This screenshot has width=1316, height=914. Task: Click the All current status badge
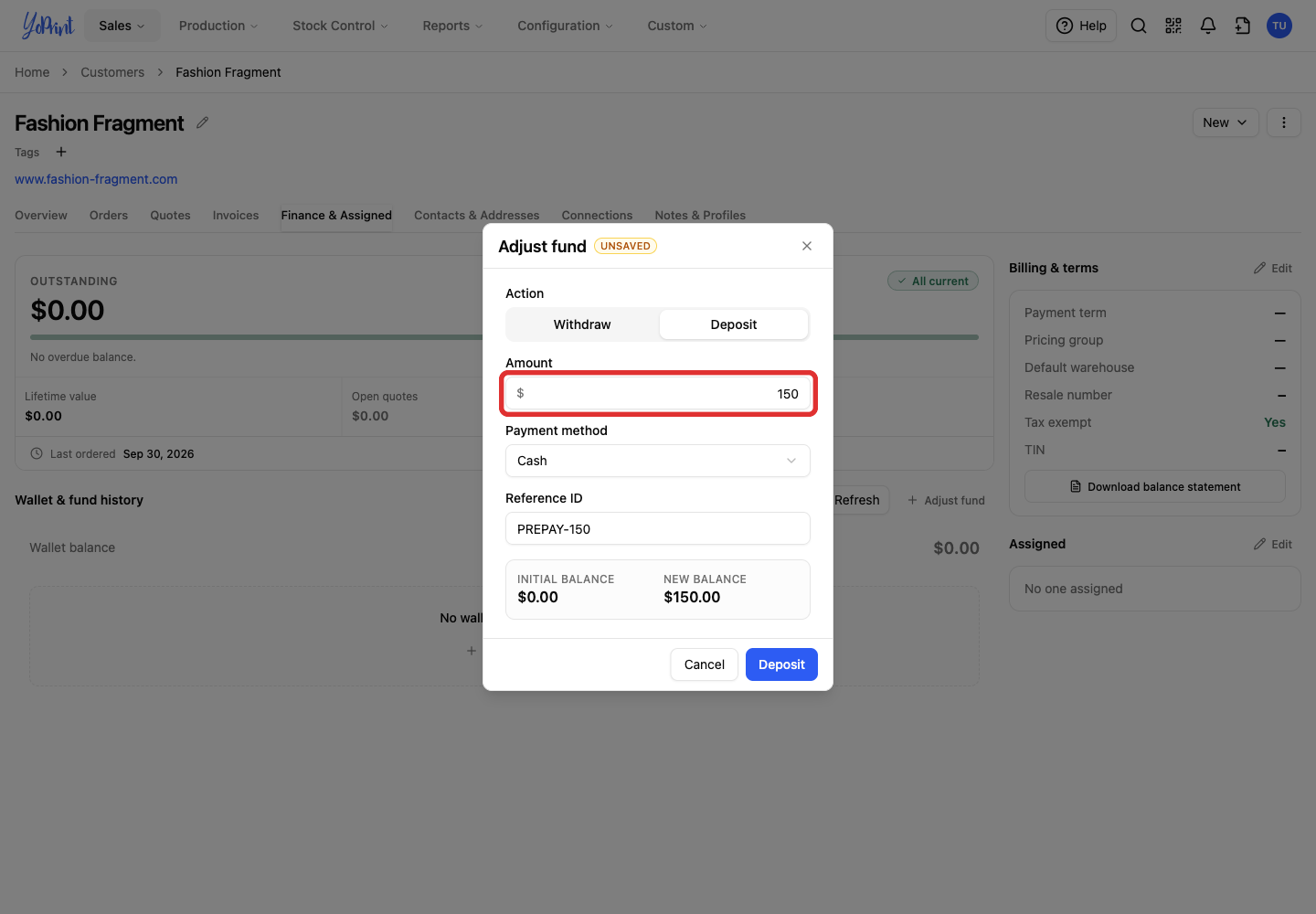click(x=933, y=282)
